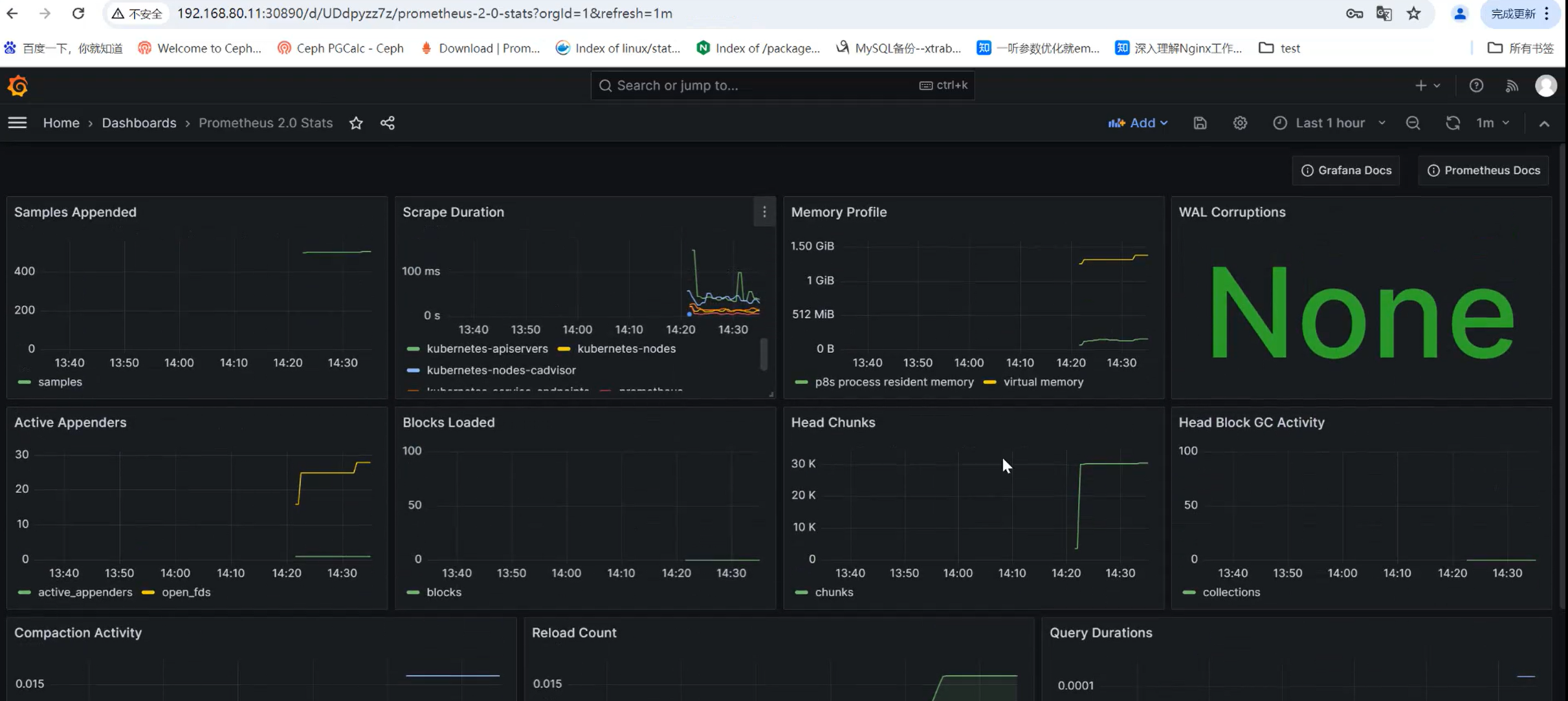Expand the Add panel dropdown arrow
The image size is (1568, 701).
[x=1163, y=122]
